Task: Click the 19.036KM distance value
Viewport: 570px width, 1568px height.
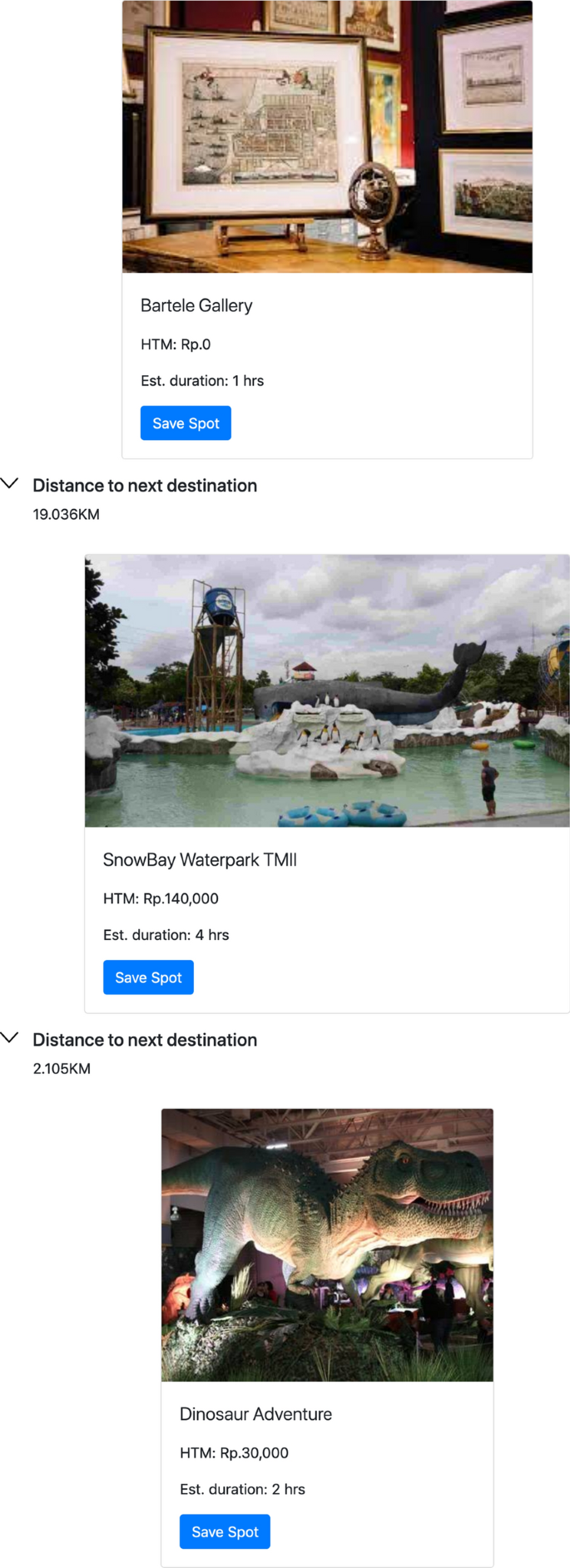Action: [66, 514]
